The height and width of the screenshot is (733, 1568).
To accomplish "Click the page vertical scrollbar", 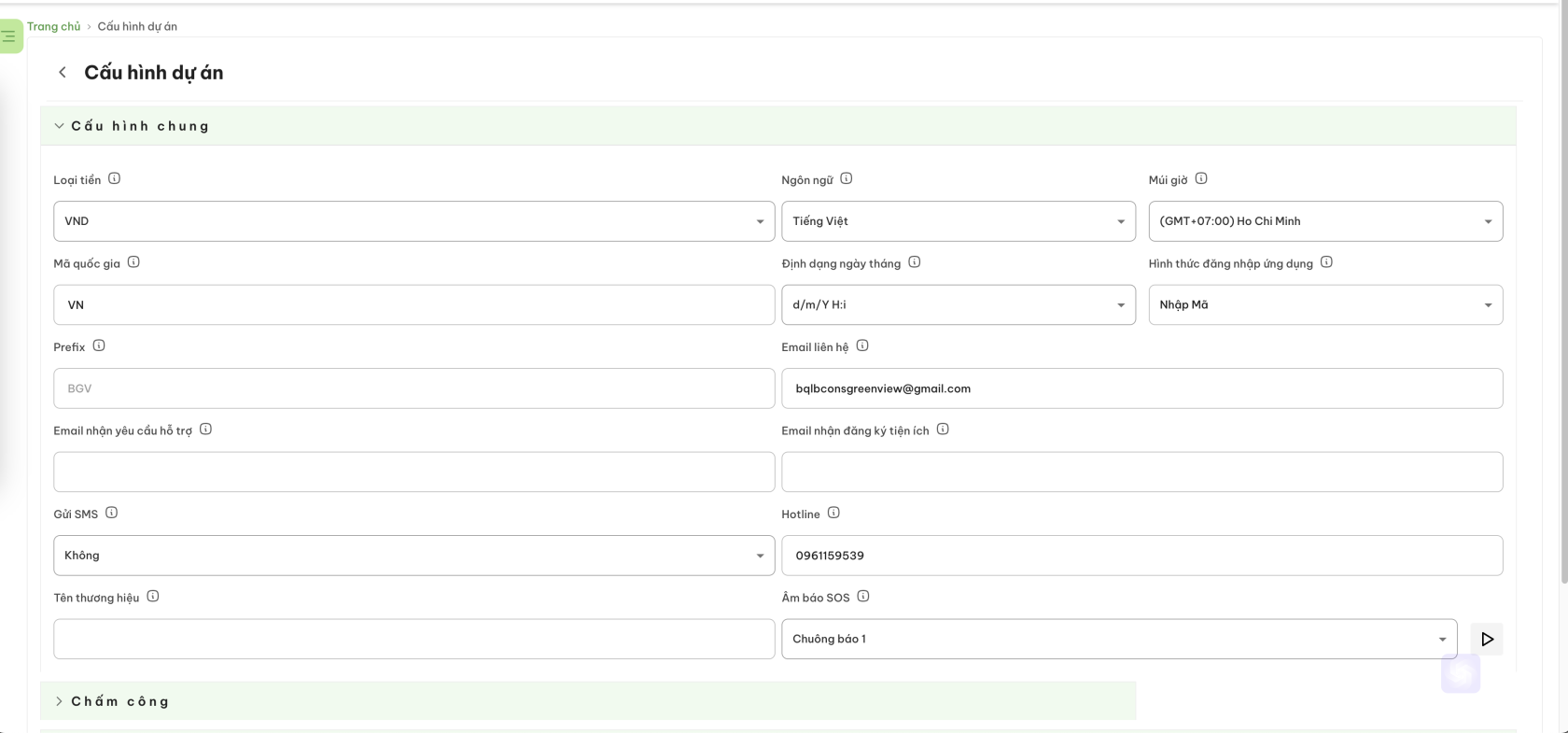I will point(1564,294).
